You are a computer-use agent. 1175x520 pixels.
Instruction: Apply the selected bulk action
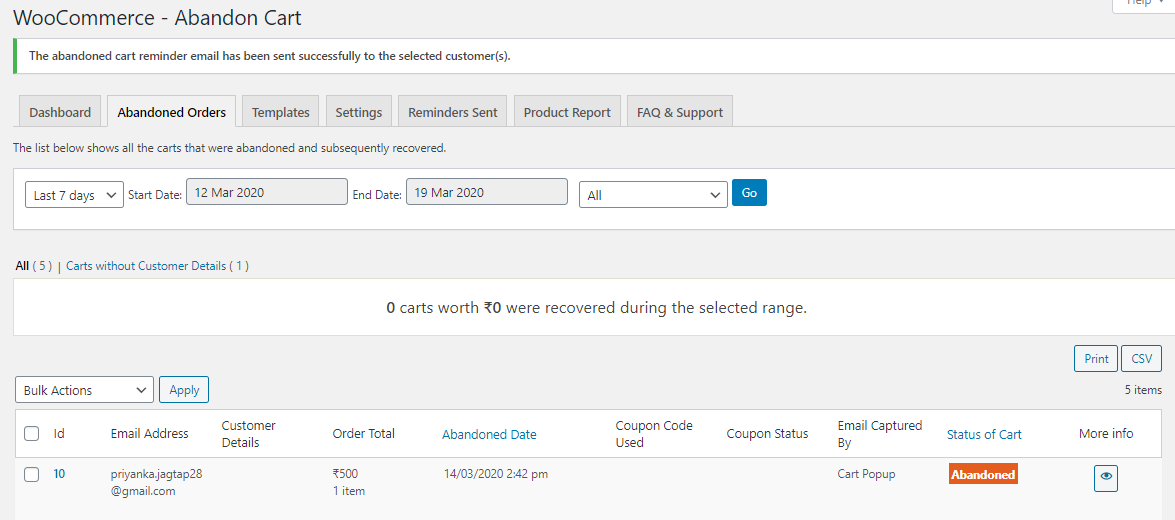click(x=184, y=390)
